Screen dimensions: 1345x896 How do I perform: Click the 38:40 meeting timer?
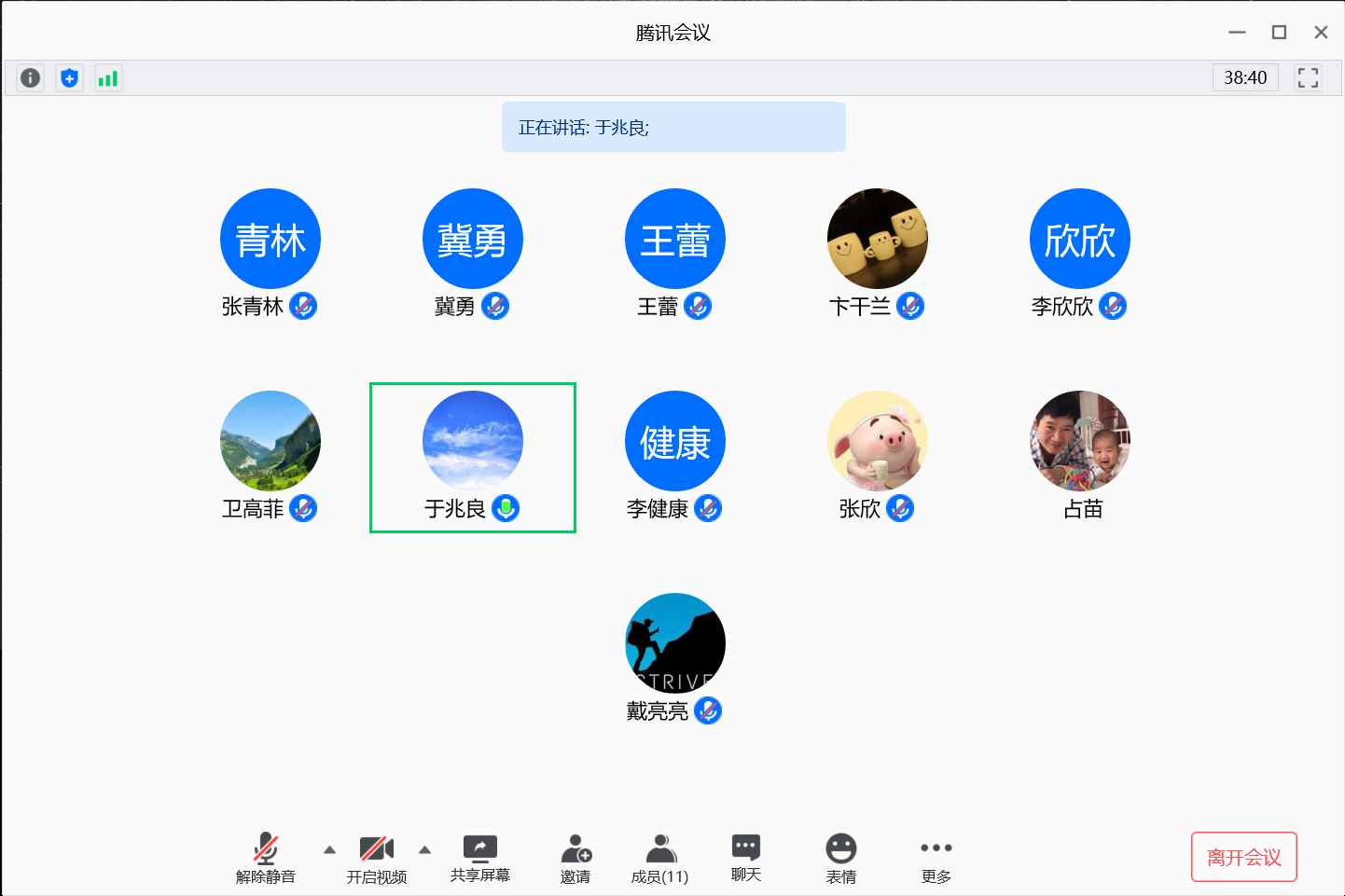coord(1245,77)
